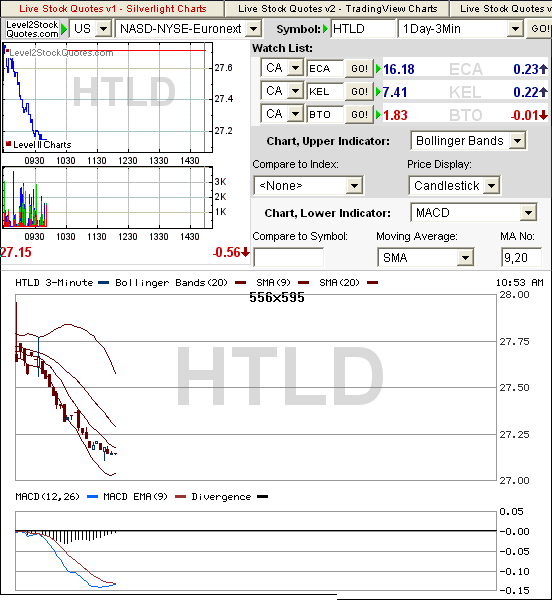Viewport: 552px width, 600px height.
Task: Click the HTLD intraday price mini chart
Action: point(107,98)
